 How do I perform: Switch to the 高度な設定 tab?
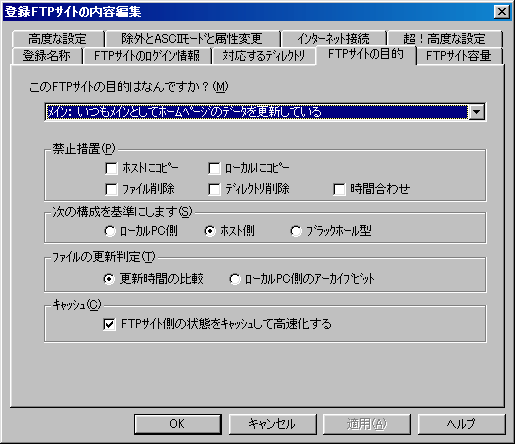tap(58, 39)
